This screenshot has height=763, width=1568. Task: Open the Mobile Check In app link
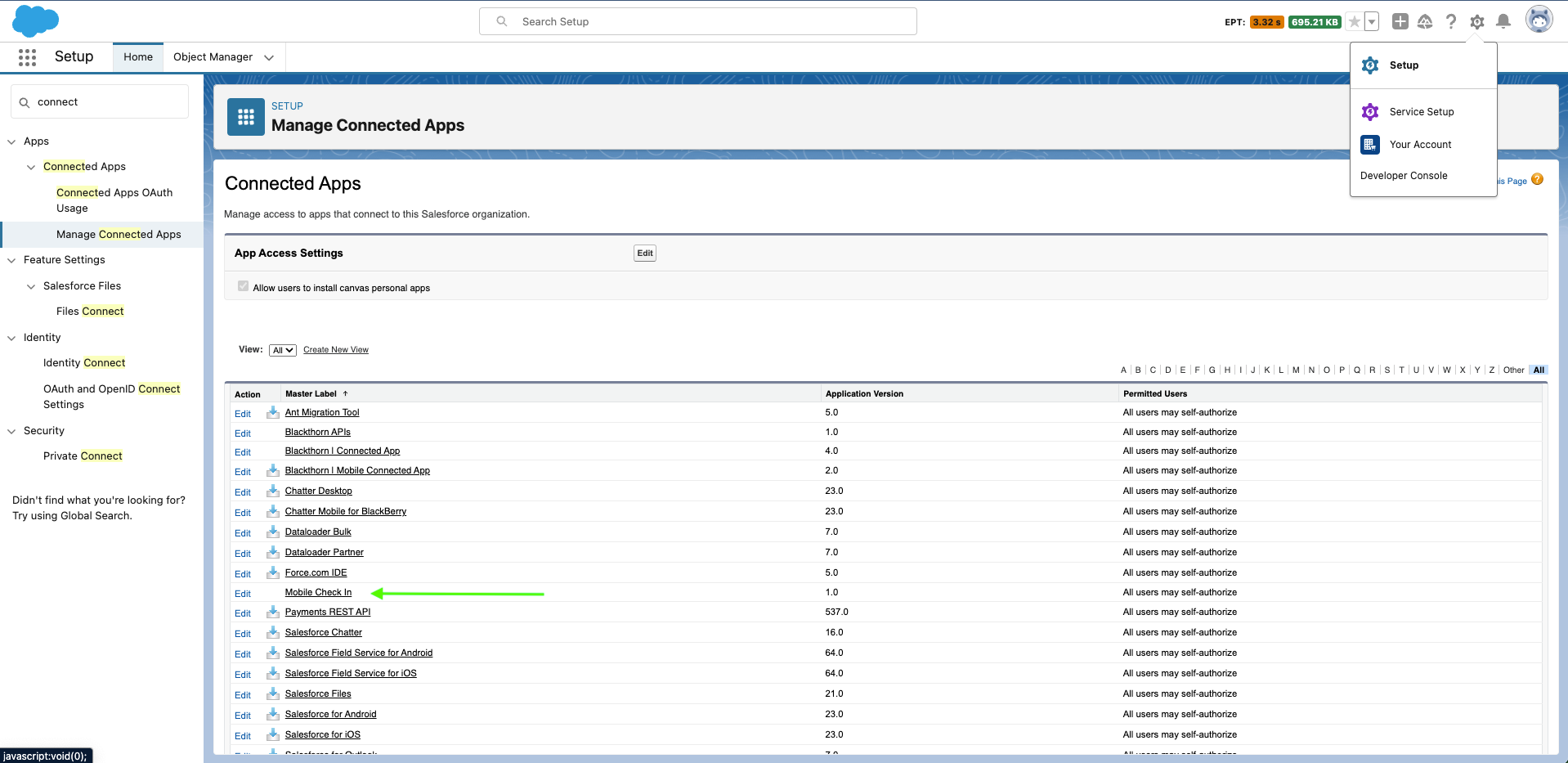click(x=318, y=593)
